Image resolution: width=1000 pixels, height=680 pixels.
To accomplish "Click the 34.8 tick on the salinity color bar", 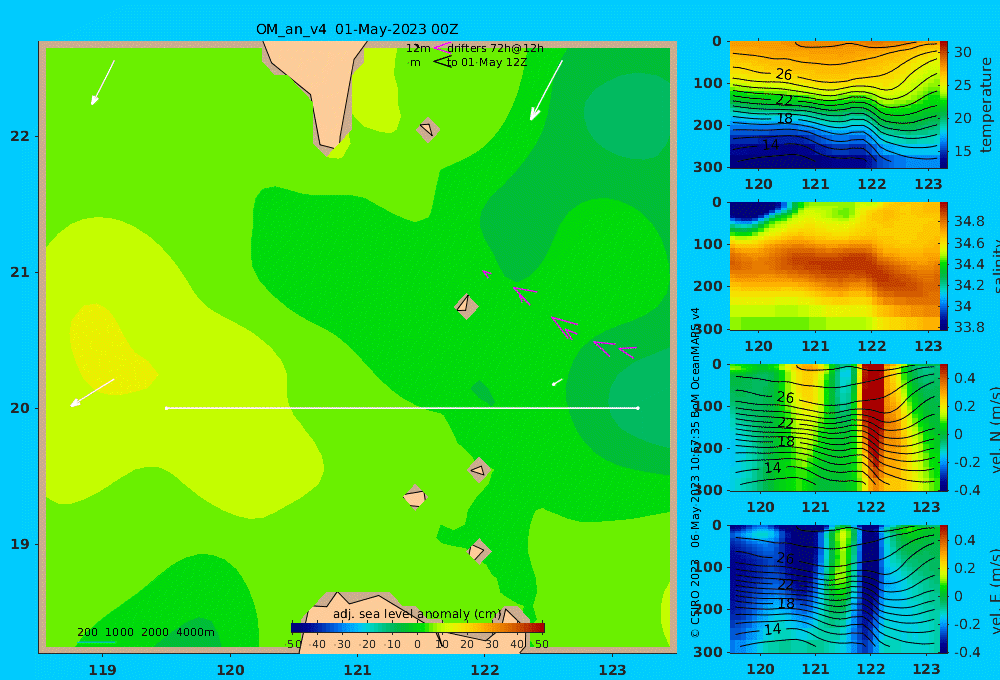I will click(x=969, y=221).
